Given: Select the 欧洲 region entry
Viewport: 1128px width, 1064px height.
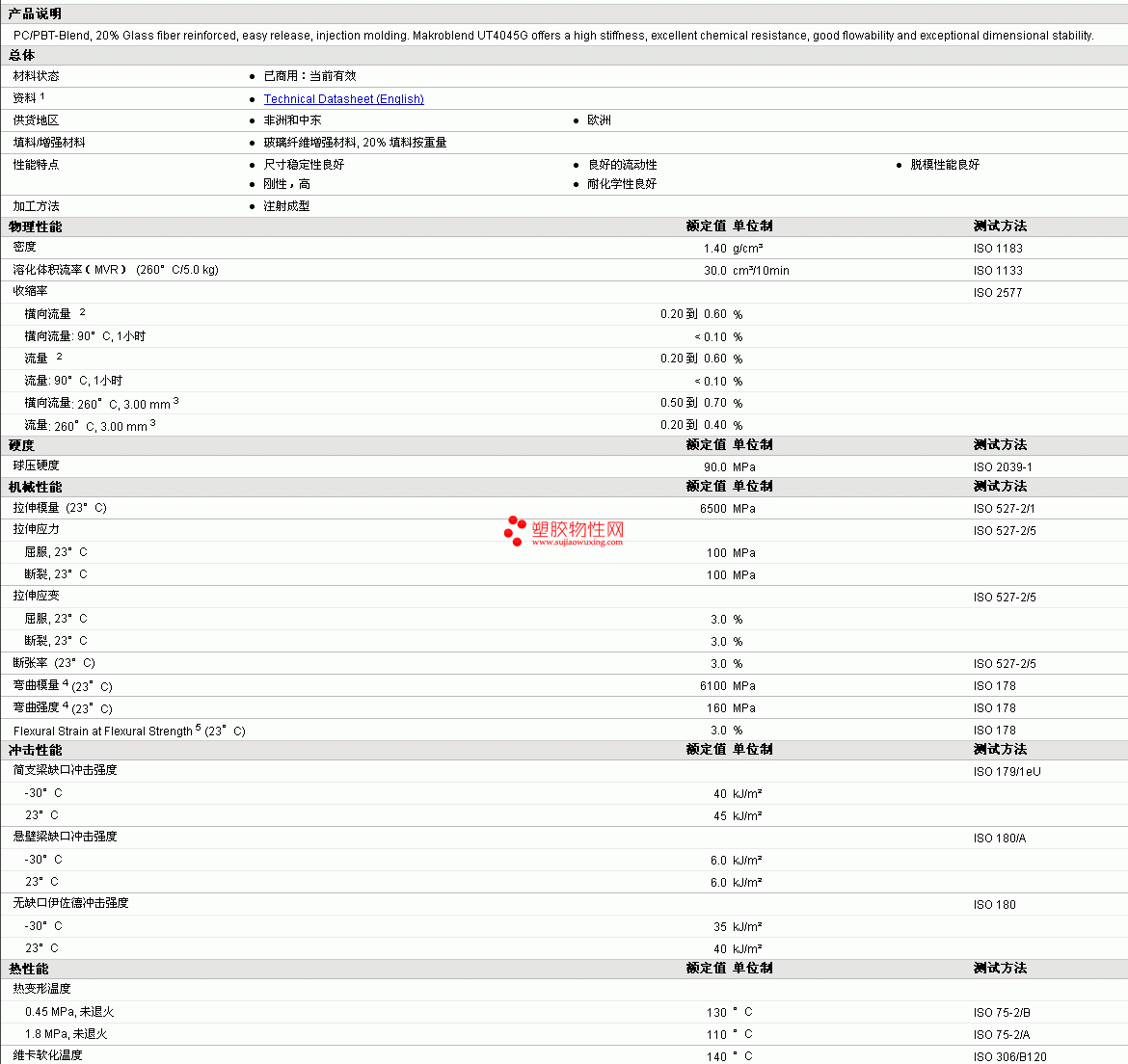Looking at the screenshot, I should pyautogui.click(x=599, y=120).
